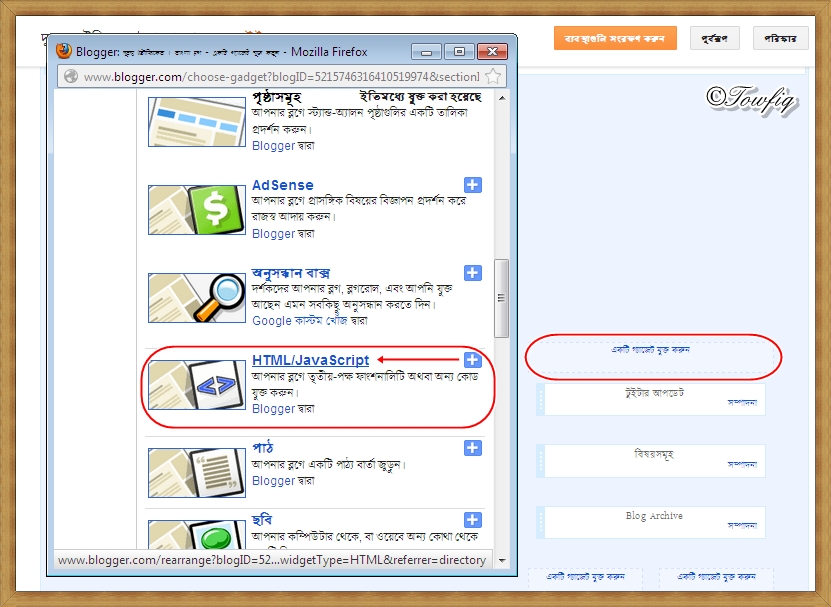Click the pages gadget thumbnail

click(x=197, y=121)
